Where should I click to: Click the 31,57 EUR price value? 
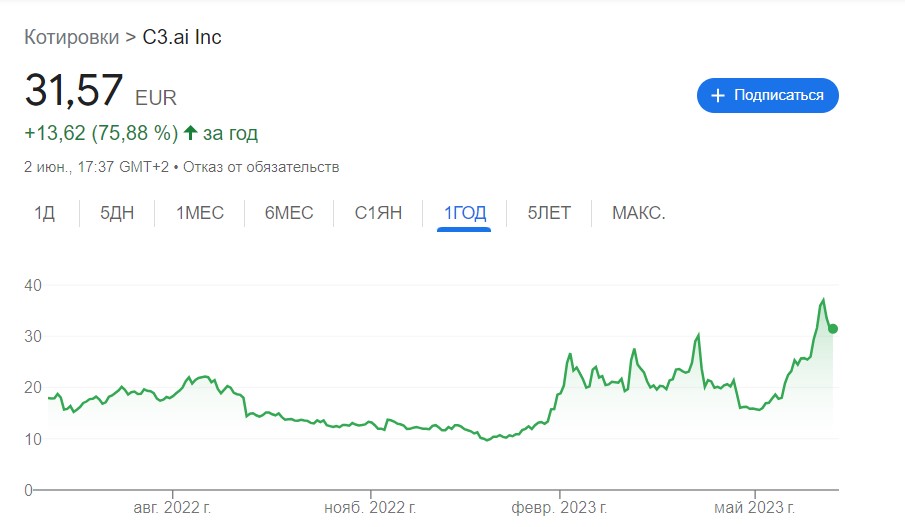coord(100,91)
